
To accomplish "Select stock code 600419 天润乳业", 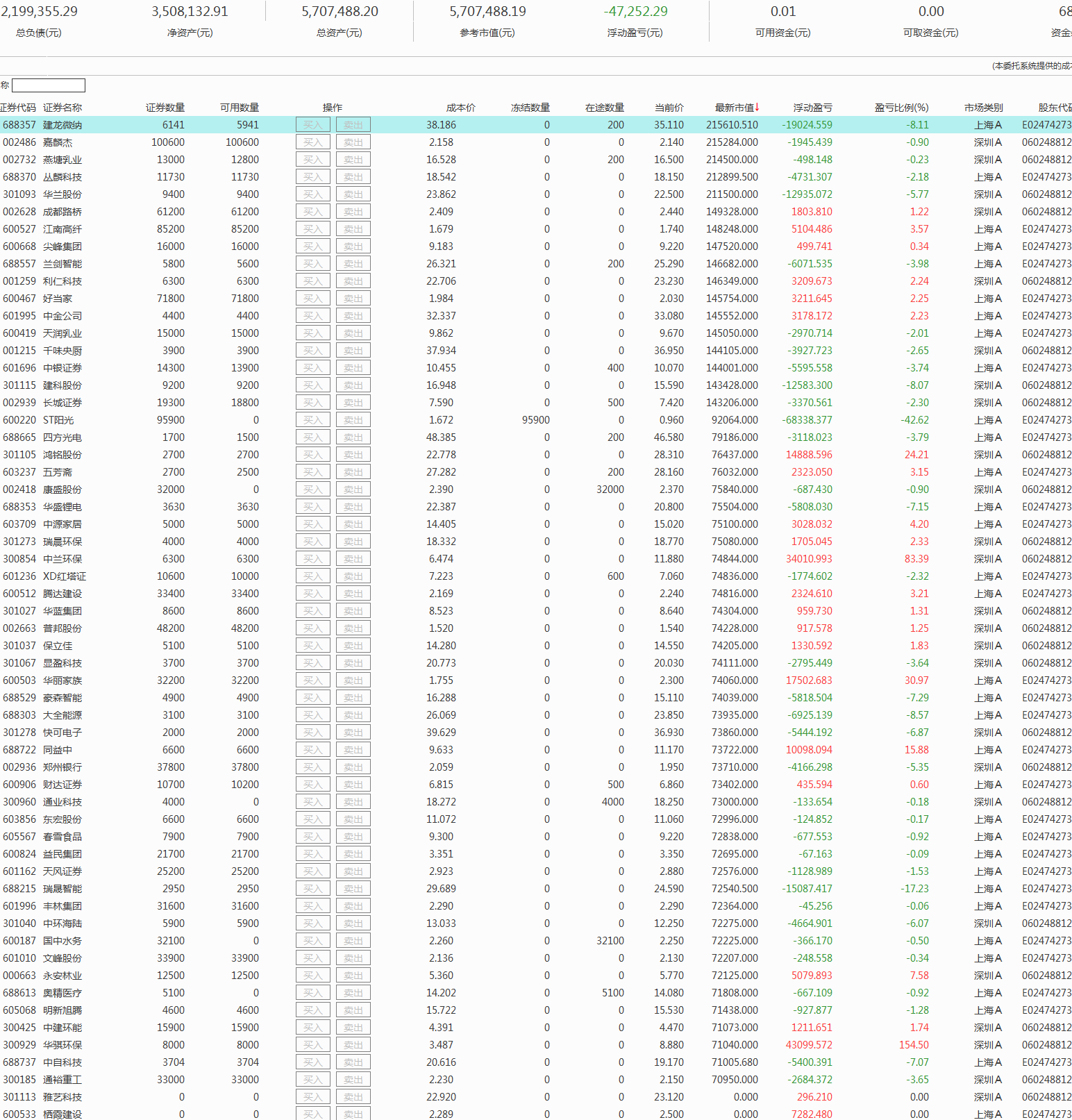I will click(x=19, y=333).
